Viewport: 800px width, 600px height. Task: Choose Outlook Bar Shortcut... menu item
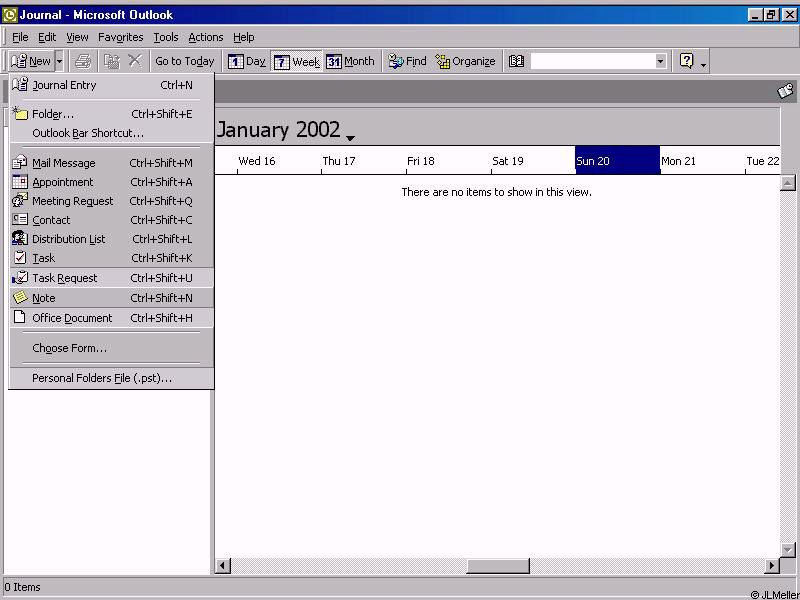(111, 133)
